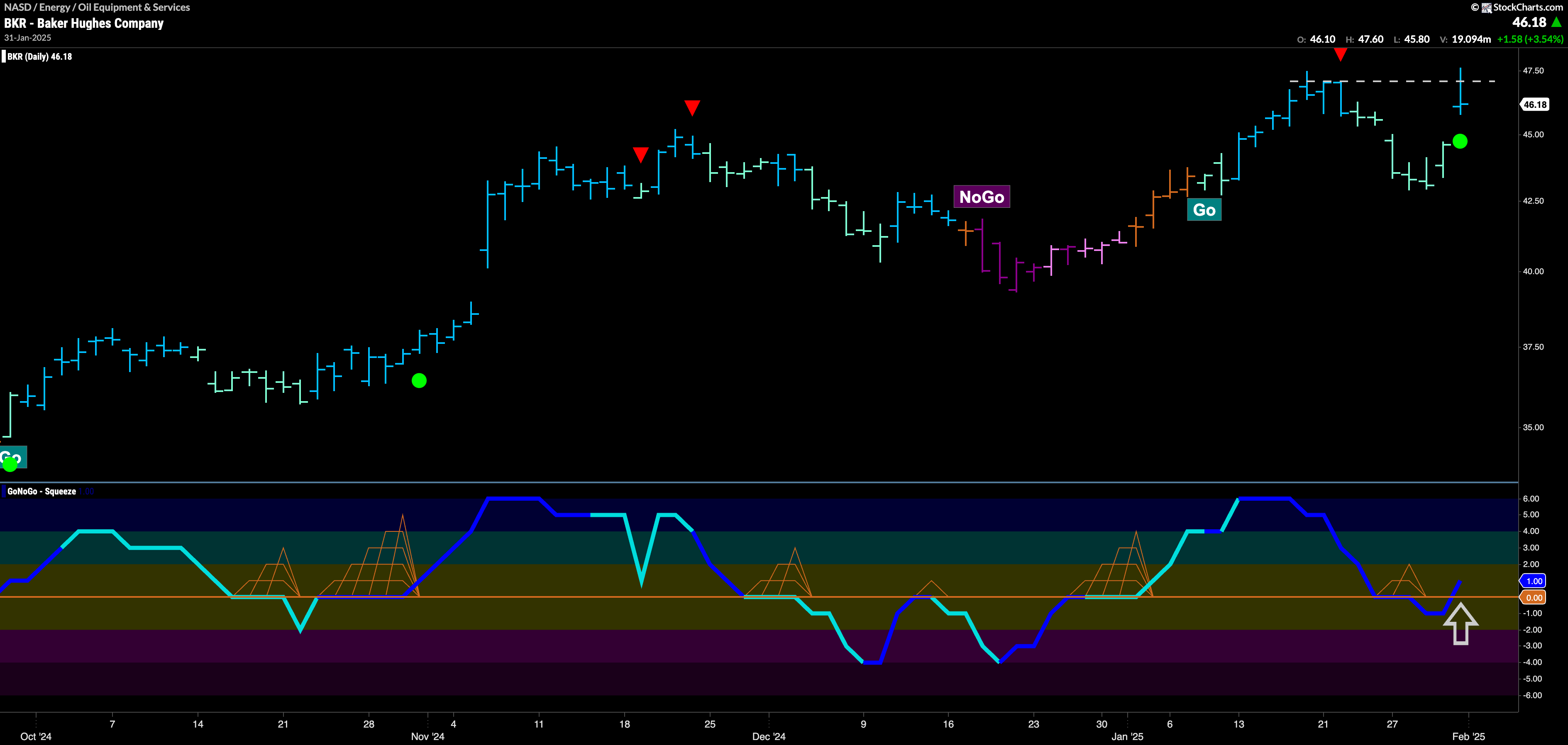
Task: Click the Jan '25 label on the date axis
Action: coord(1127,736)
